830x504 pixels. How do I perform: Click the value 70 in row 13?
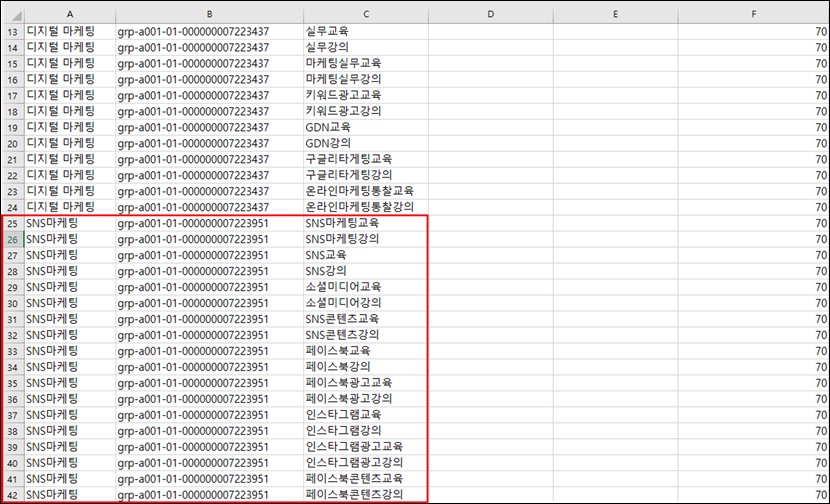pyautogui.click(x=754, y=31)
